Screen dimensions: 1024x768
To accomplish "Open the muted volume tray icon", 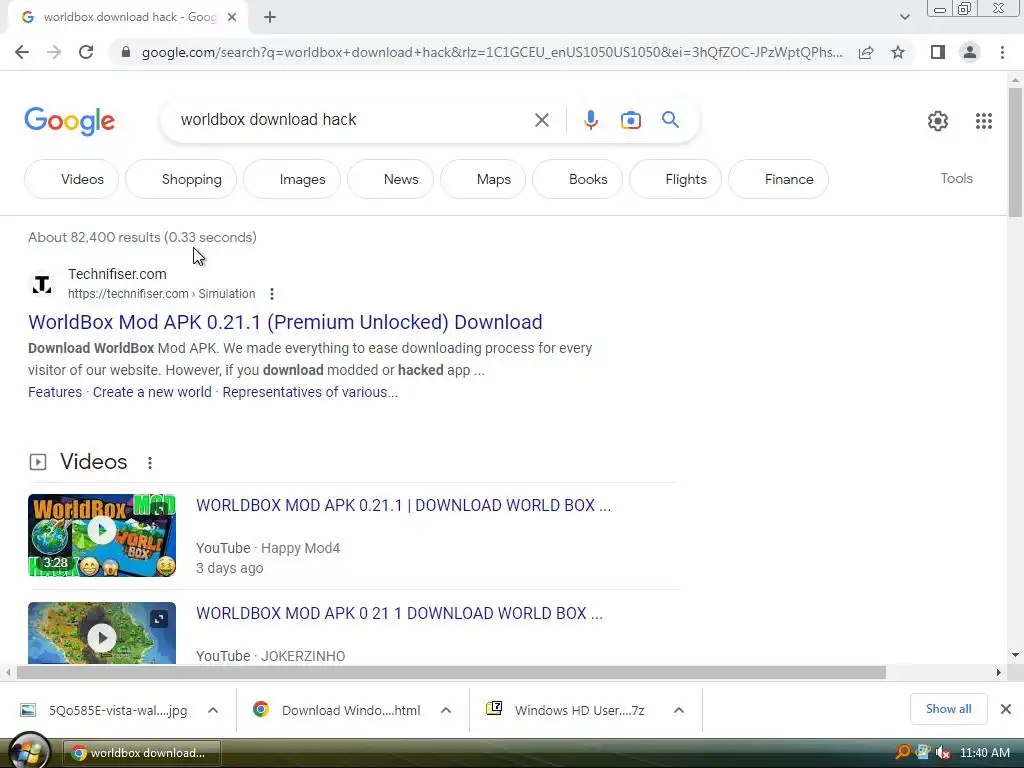I will pyautogui.click(x=942, y=753).
